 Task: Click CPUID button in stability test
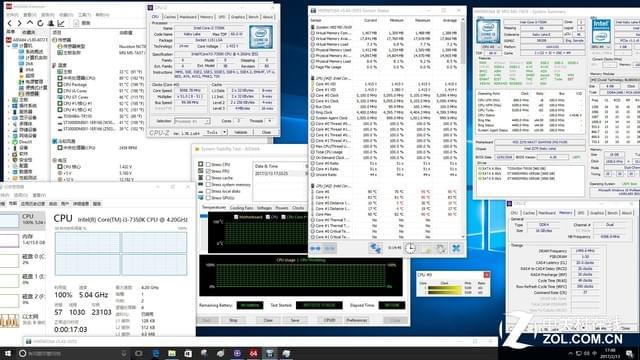tap(329, 320)
